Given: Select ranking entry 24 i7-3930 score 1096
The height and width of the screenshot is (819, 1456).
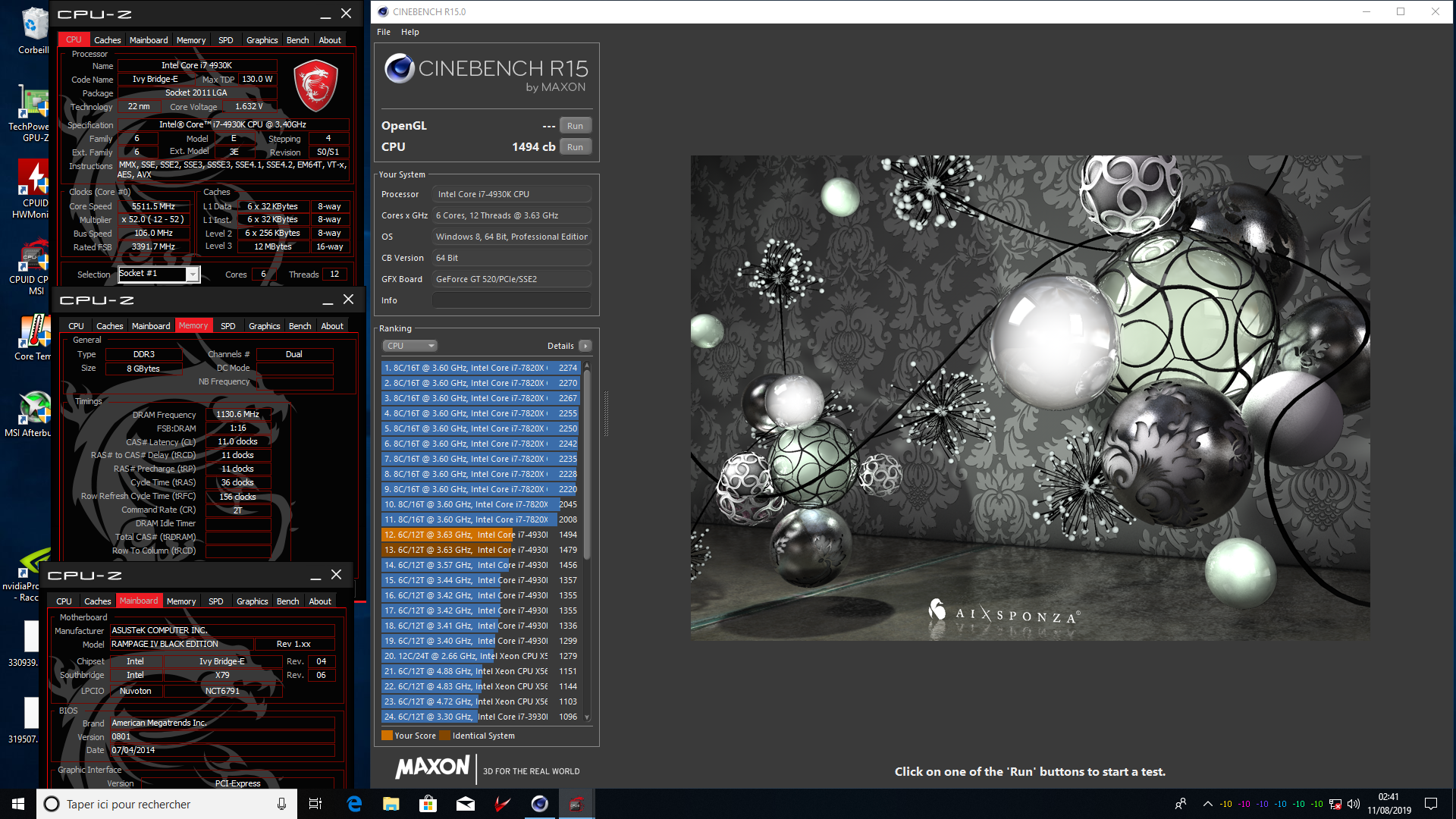Looking at the screenshot, I should pyautogui.click(x=481, y=717).
